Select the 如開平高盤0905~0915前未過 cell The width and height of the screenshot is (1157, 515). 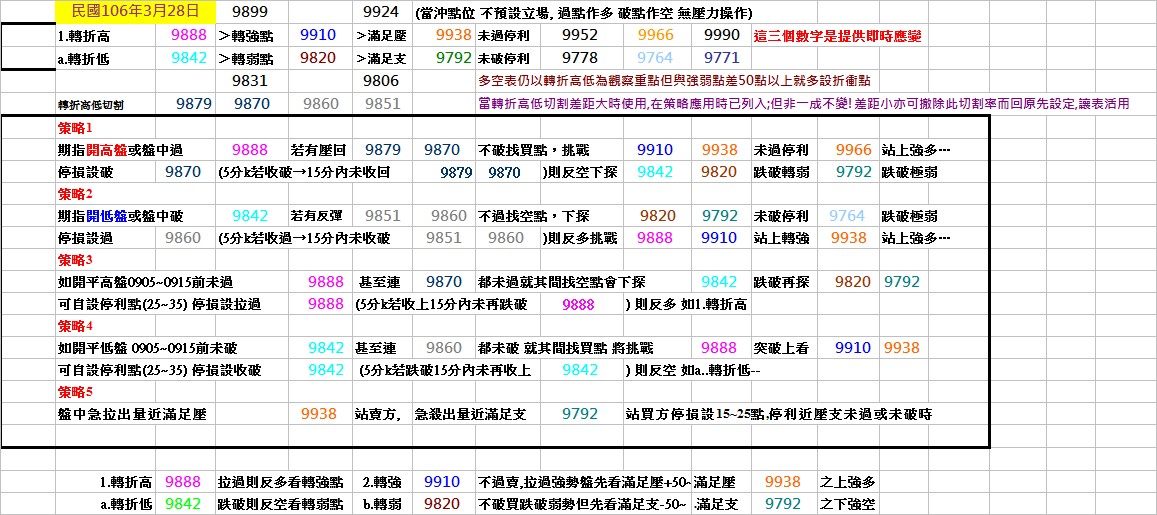(x=145, y=283)
